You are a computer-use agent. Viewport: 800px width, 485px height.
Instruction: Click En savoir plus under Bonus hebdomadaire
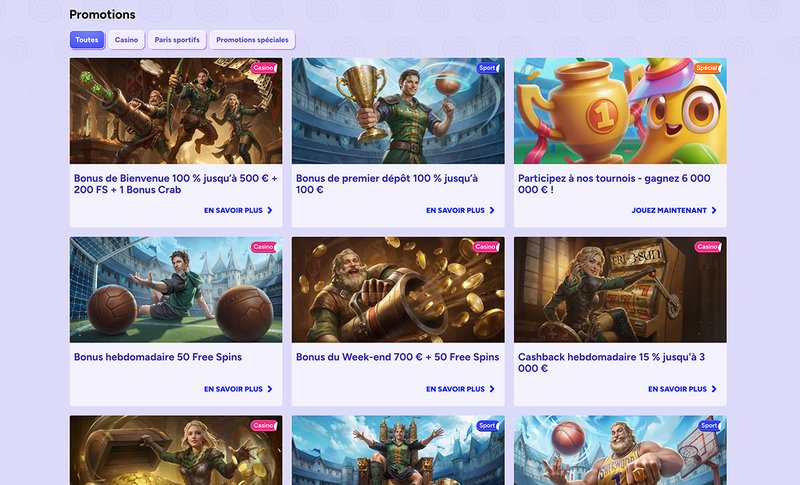[238, 389]
